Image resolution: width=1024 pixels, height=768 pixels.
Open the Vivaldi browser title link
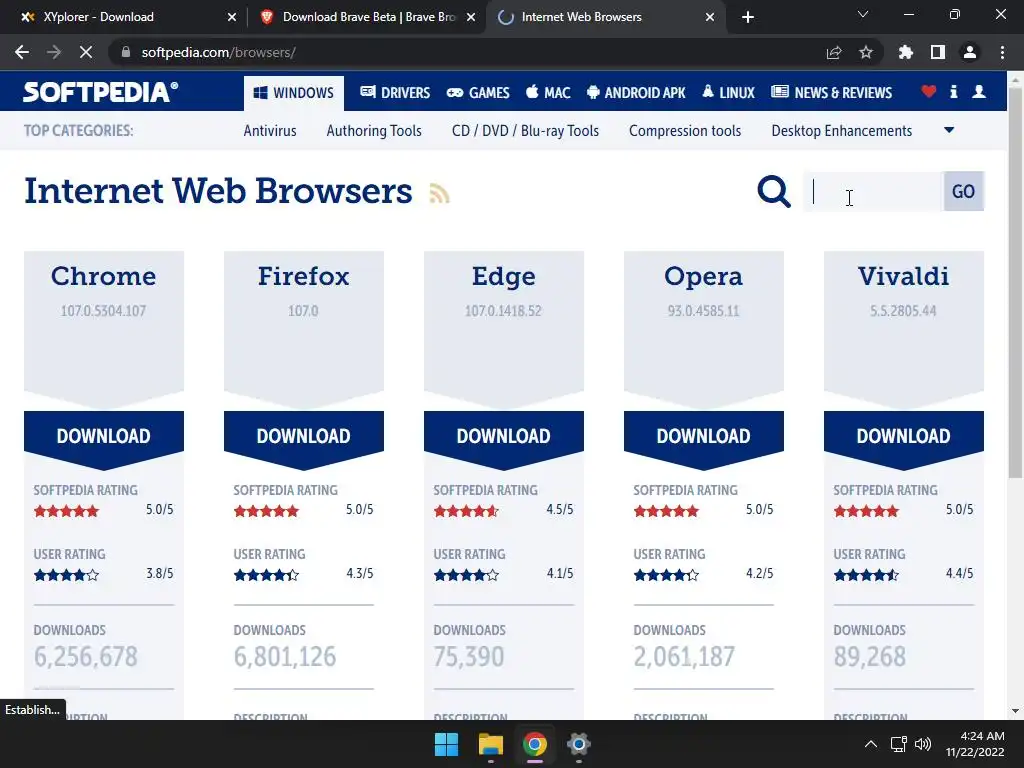click(904, 276)
